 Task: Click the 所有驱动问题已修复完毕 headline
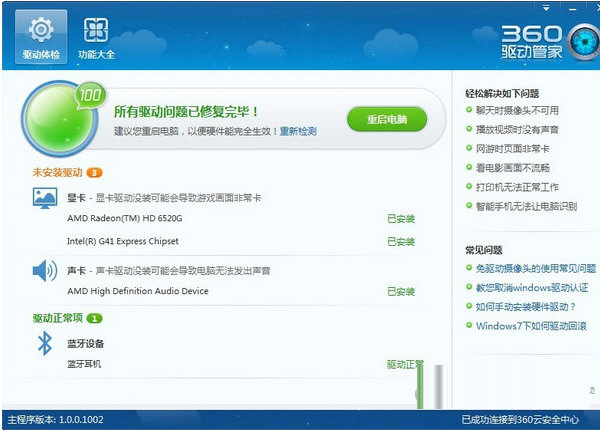pyautogui.click(x=186, y=112)
